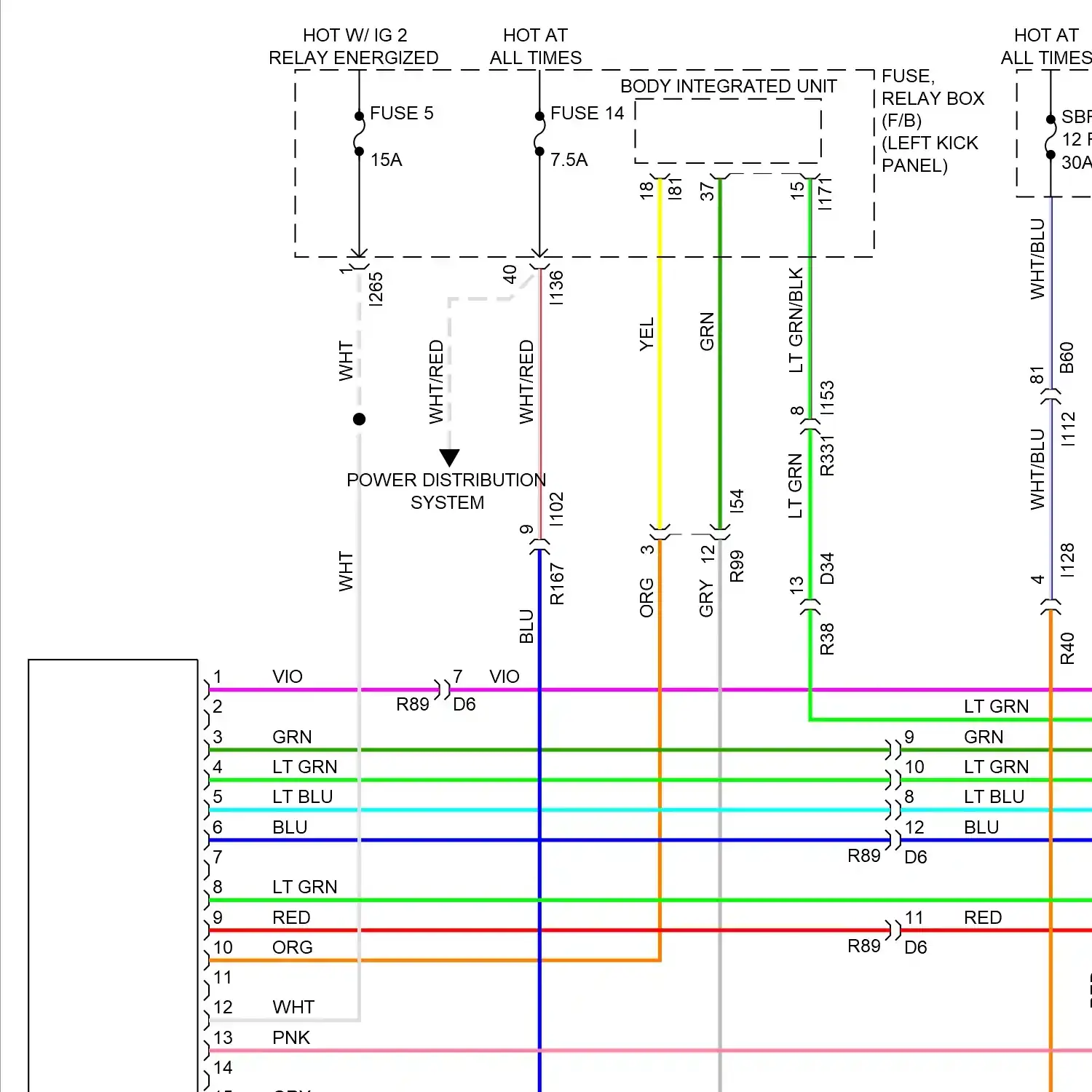Select connector label "I171"
This screenshot has width=1092, height=1092.
coord(825,194)
